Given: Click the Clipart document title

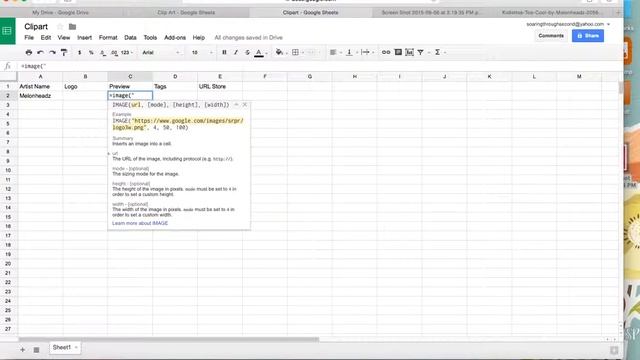Looking at the screenshot, I should click(36, 27).
